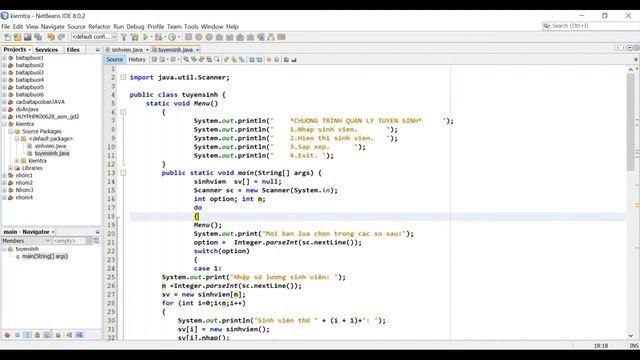The width and height of the screenshot is (640, 360).
Task: Select main(String[] args) in Navigator
Action: [45, 256]
